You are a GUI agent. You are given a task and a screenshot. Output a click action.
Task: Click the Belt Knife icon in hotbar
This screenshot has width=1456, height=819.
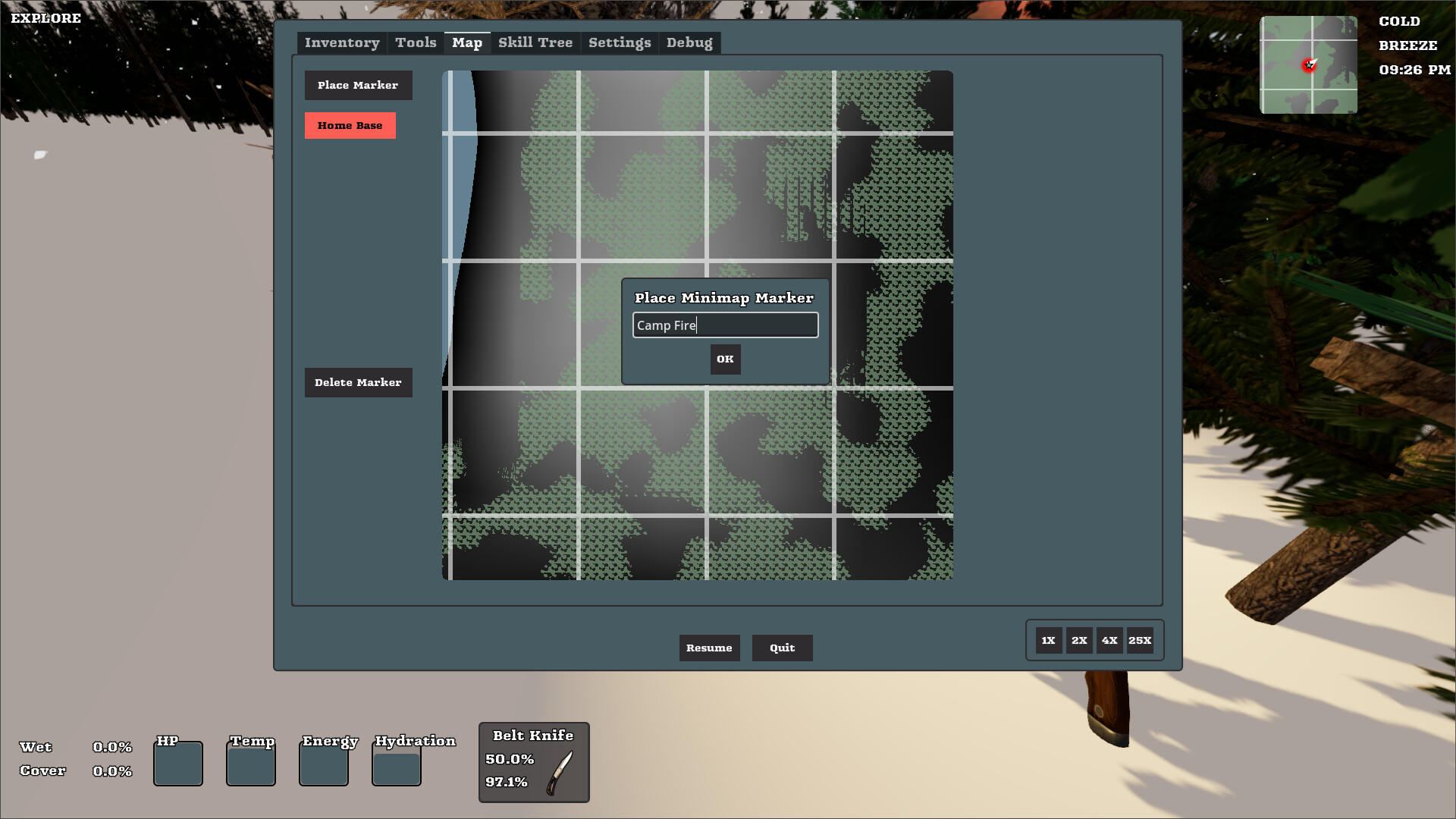click(560, 772)
